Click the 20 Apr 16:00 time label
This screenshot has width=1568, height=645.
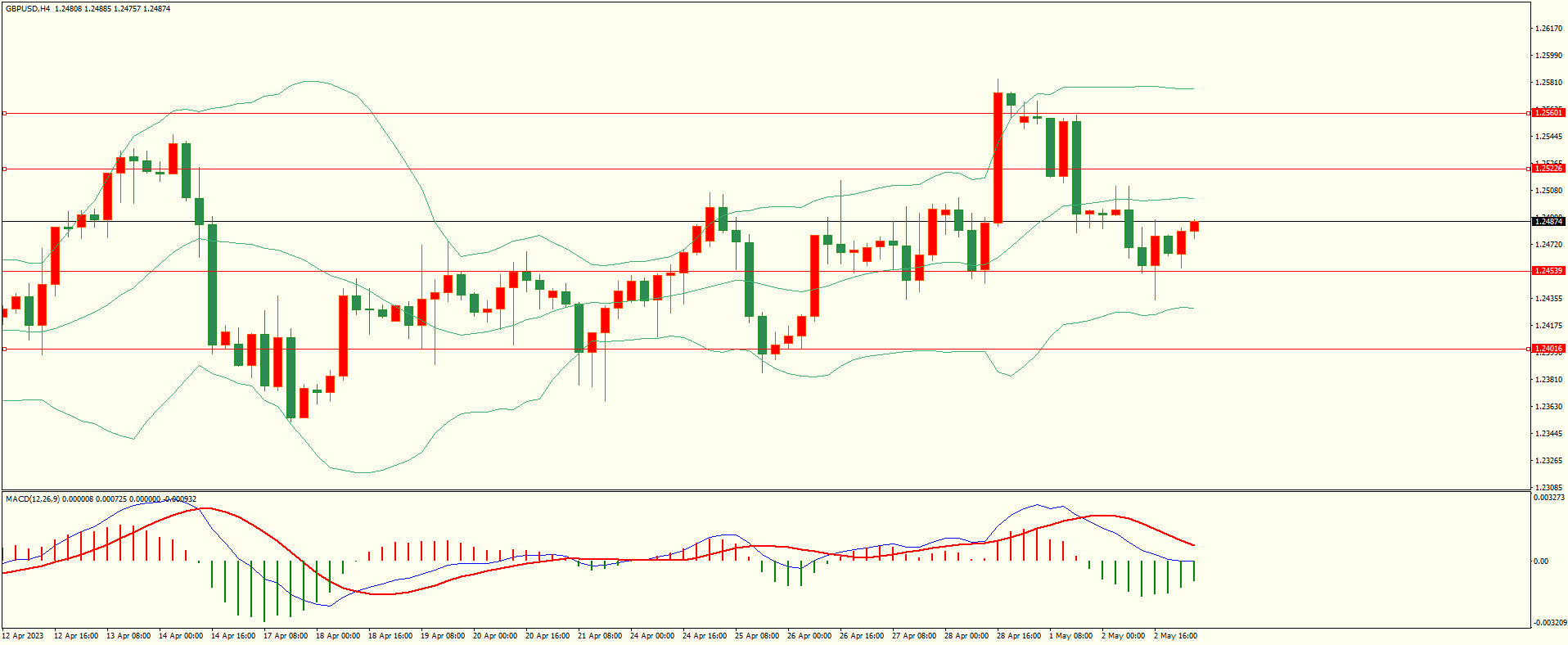click(x=547, y=636)
